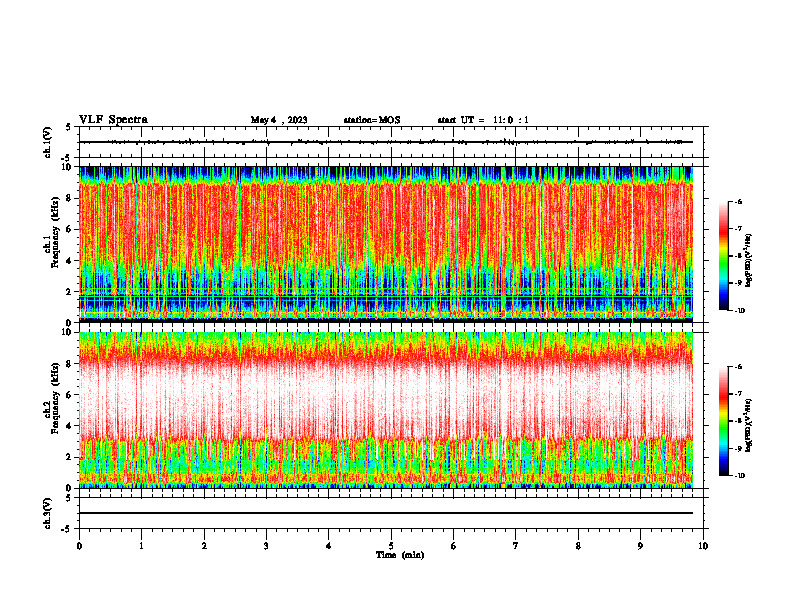792x612 pixels.
Task: Click time axis tick label "7"
Action: (516, 546)
